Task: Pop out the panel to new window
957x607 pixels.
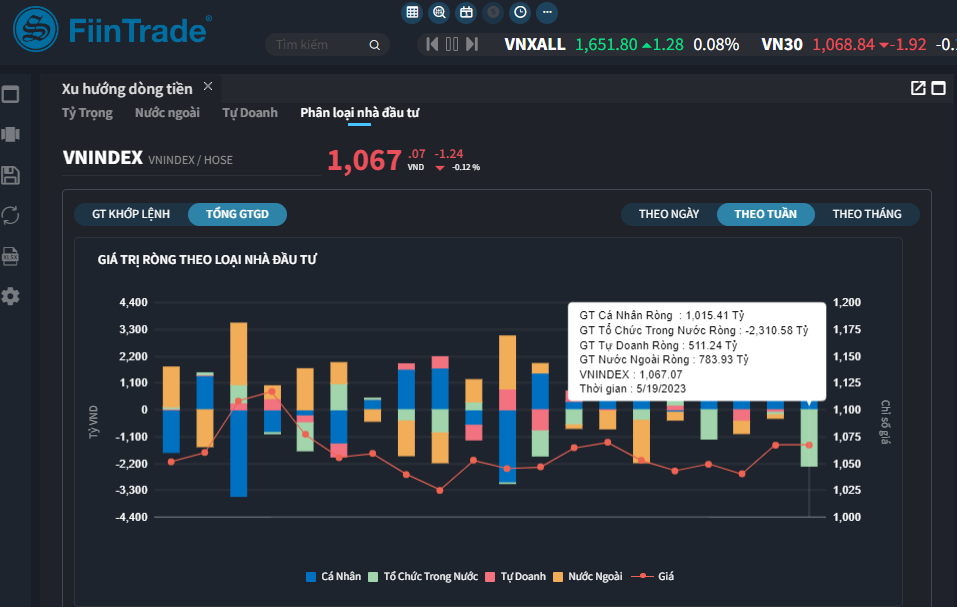Action: coord(918,88)
